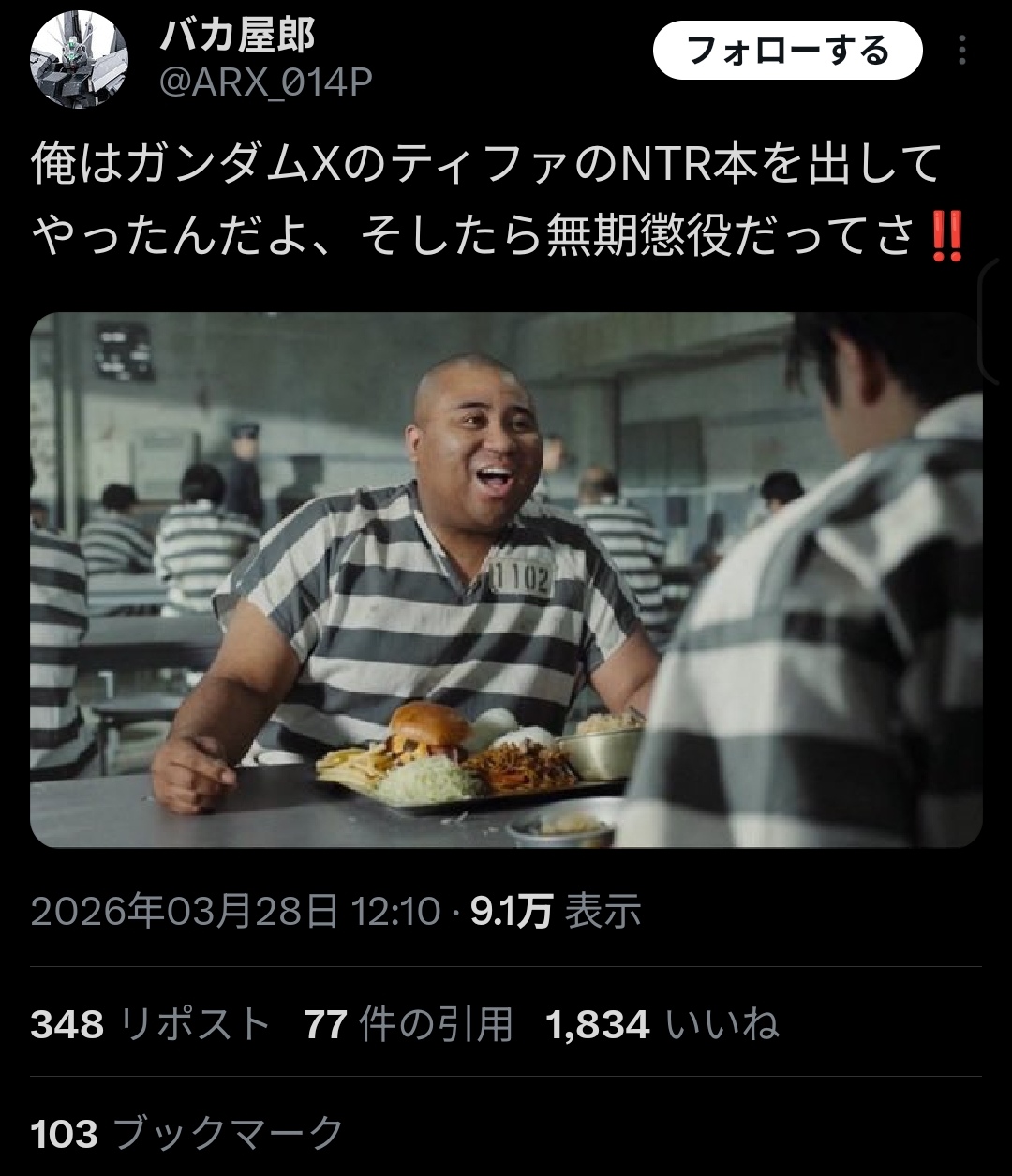Click the 2026年03月28日 12:10 timestamp

235,910
